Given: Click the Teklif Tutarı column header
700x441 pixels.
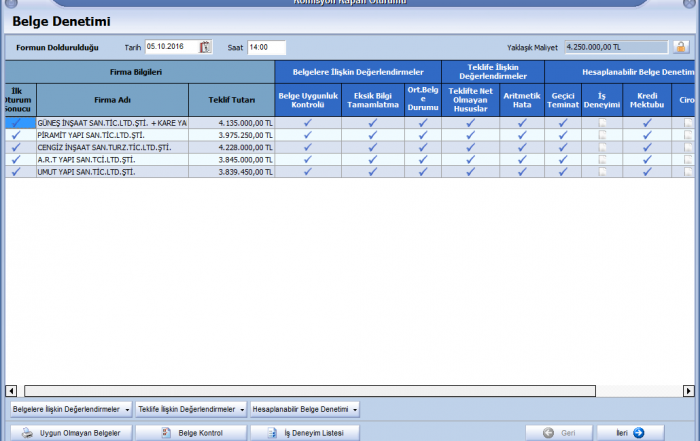Looking at the screenshot, I should click(x=232, y=100).
